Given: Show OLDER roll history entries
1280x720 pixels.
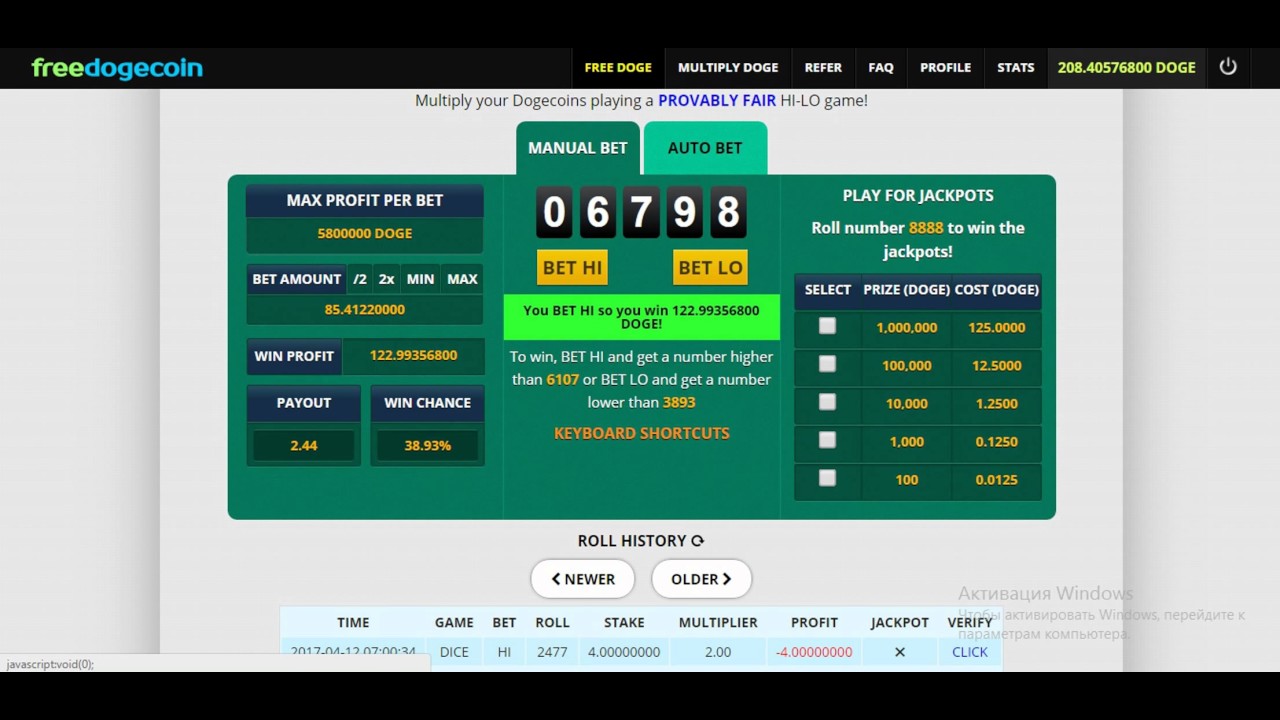Looking at the screenshot, I should tap(701, 579).
